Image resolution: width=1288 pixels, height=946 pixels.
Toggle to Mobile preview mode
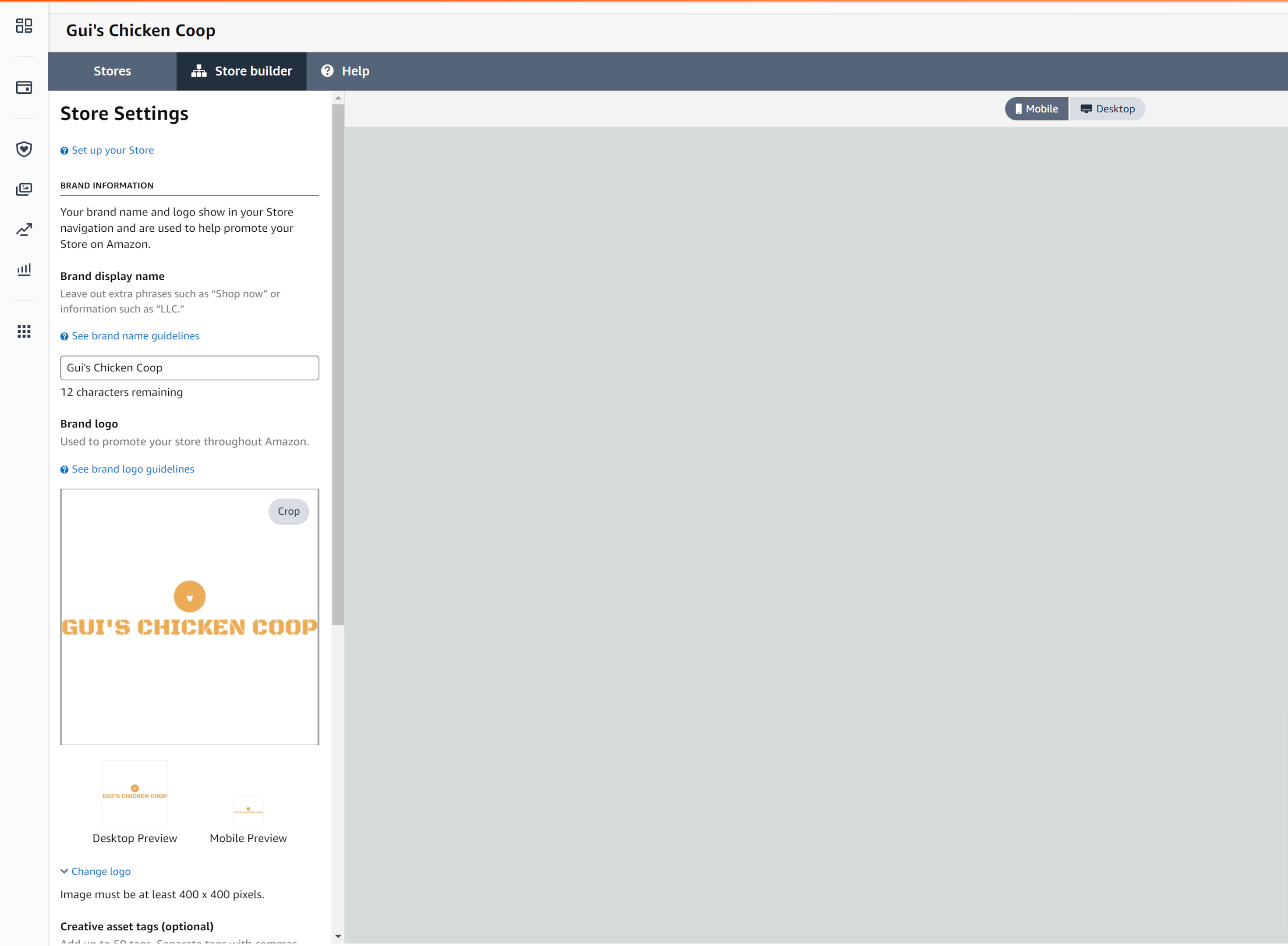point(1037,108)
